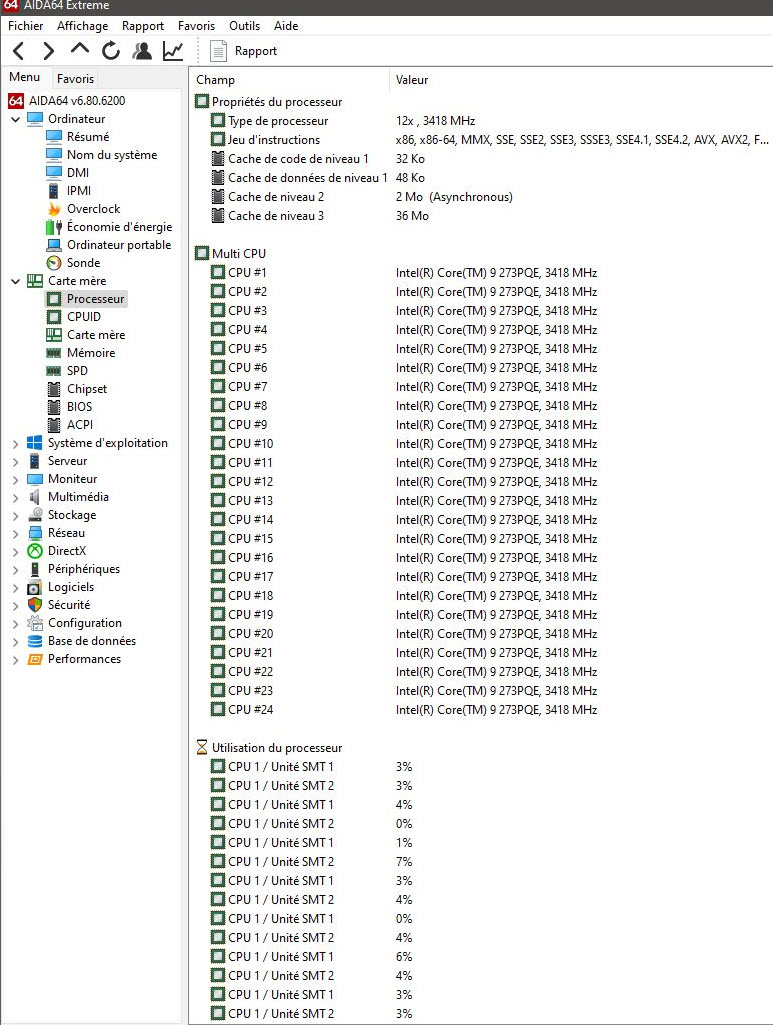Image resolution: width=773 pixels, height=1025 pixels.
Task: Click the Performances benchmark icon
Action: pos(35,659)
